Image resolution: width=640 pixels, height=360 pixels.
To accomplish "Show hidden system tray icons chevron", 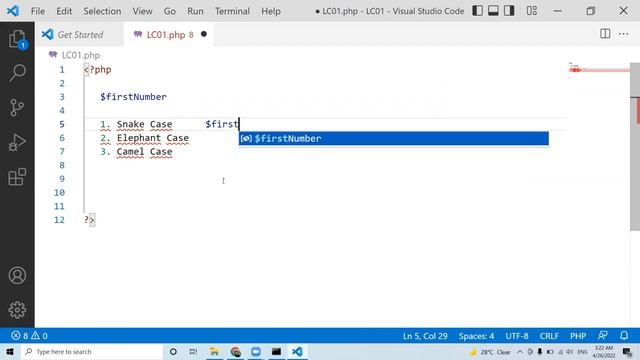I will pyautogui.click(x=520, y=352).
